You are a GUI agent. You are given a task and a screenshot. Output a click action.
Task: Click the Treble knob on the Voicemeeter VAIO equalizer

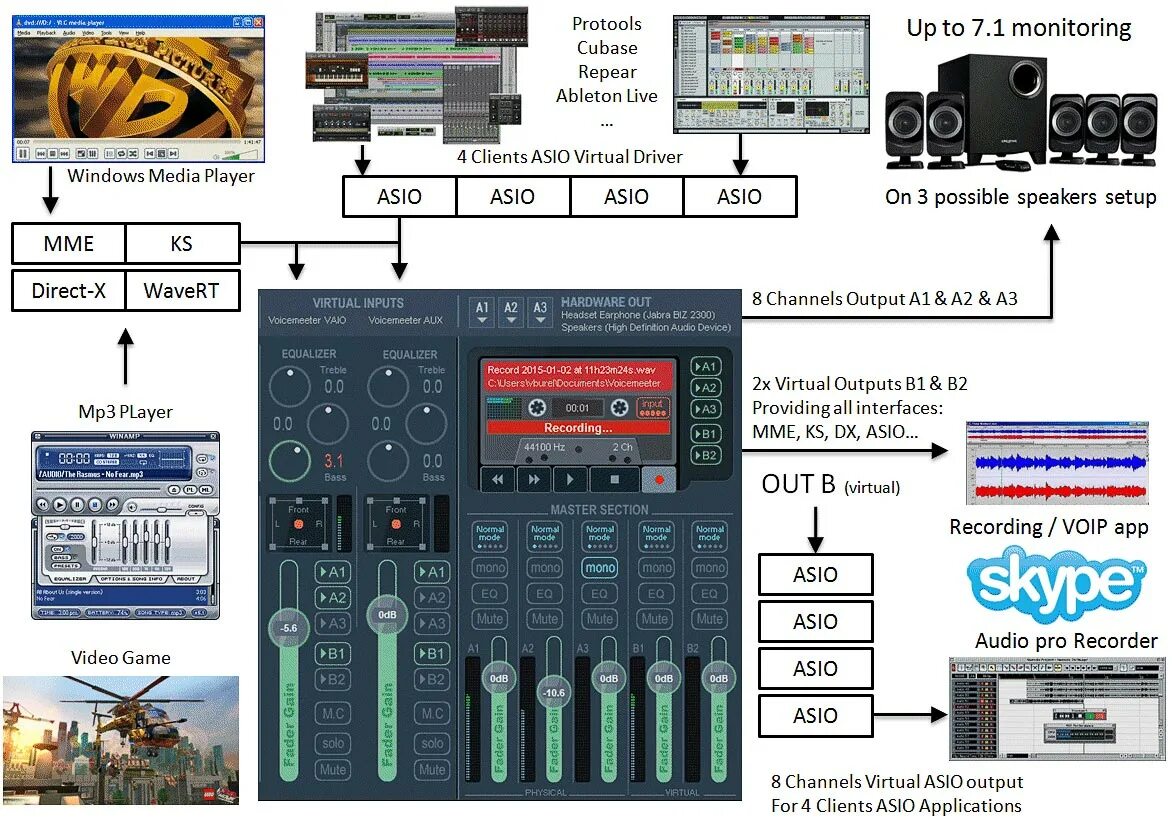(x=289, y=386)
